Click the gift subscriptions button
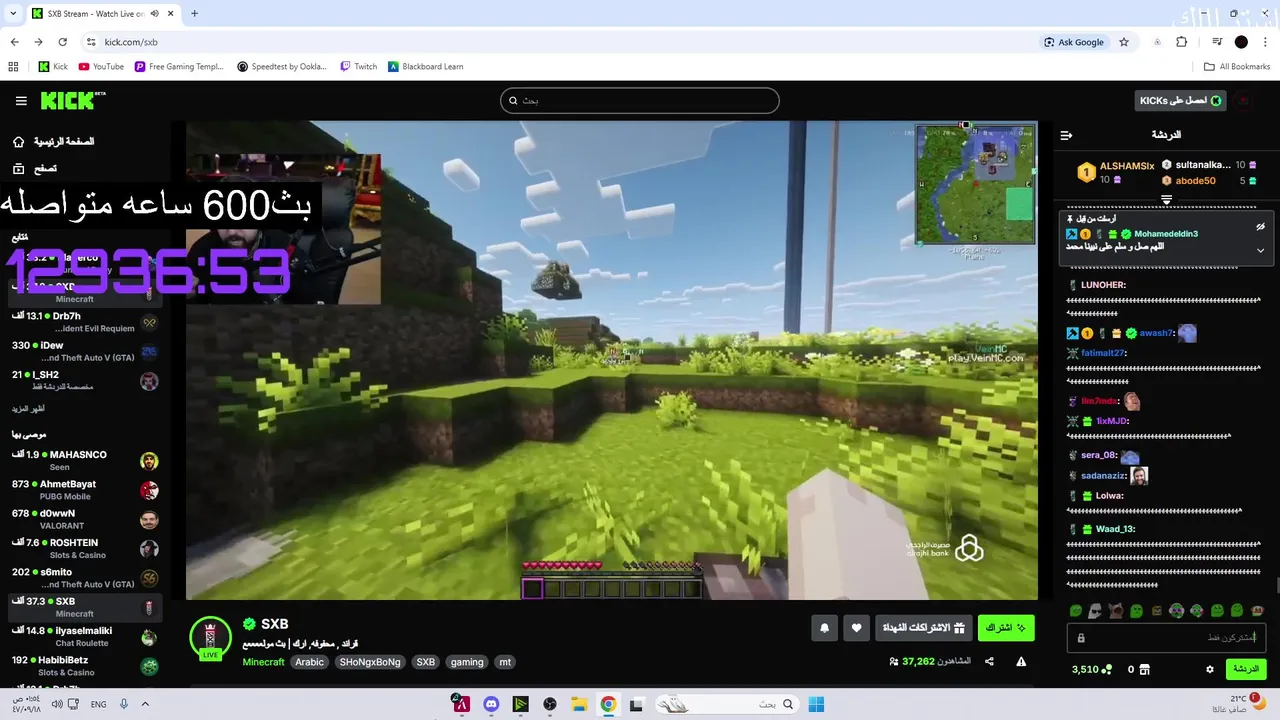The width and height of the screenshot is (1280, 720). point(924,628)
